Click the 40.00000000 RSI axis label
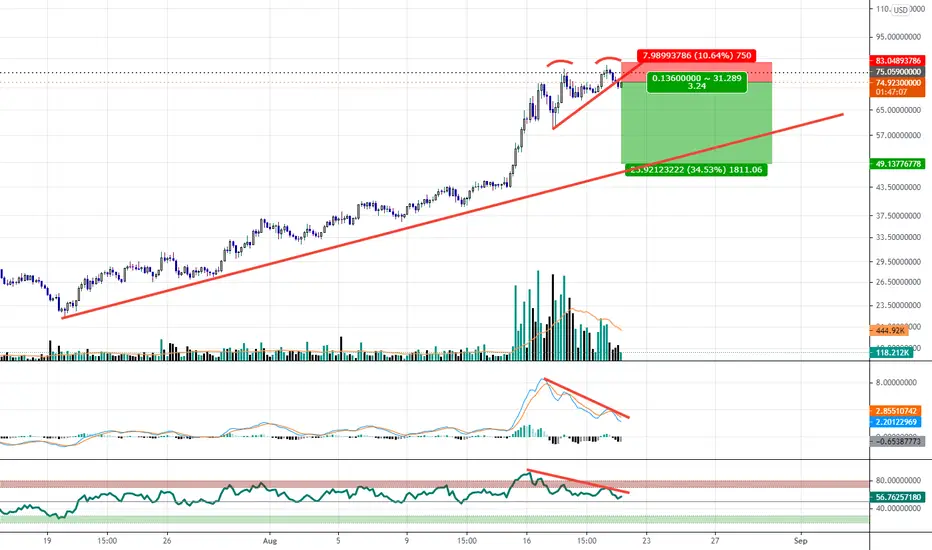This screenshot has width=932, height=550. [x=898, y=508]
